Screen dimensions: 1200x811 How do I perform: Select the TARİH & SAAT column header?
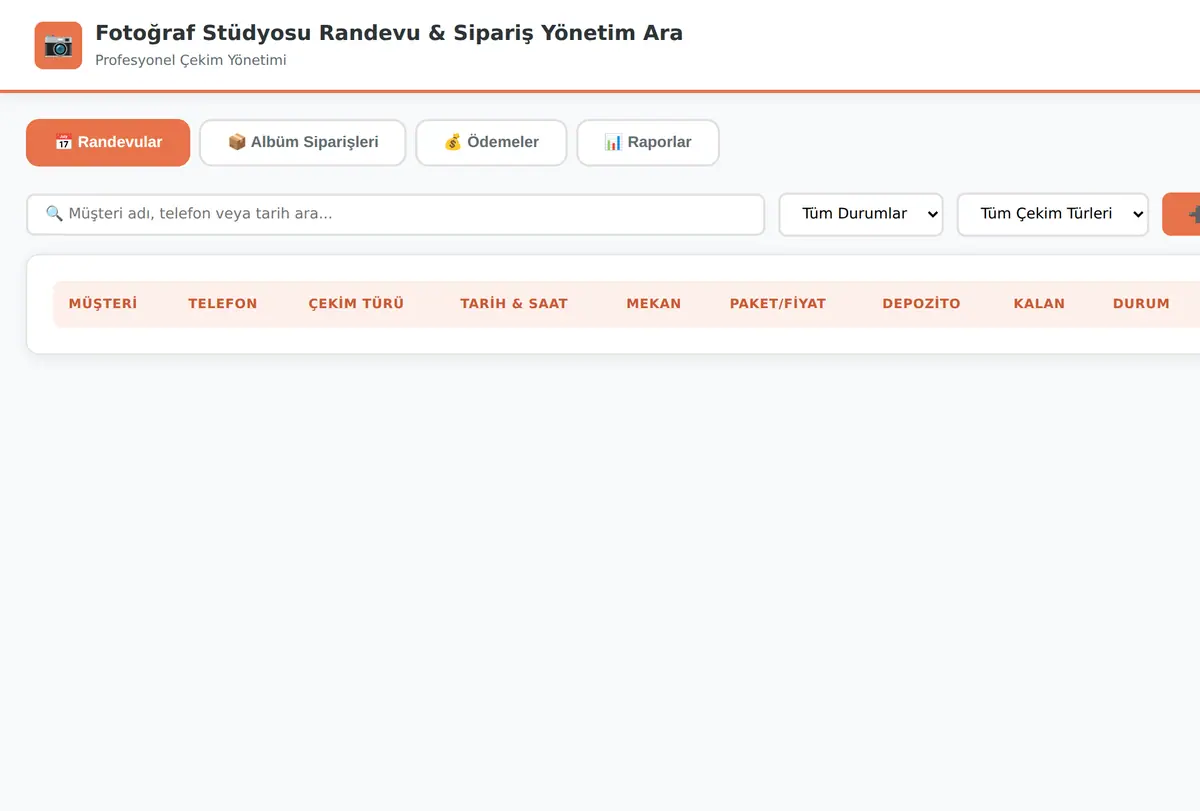coord(514,304)
